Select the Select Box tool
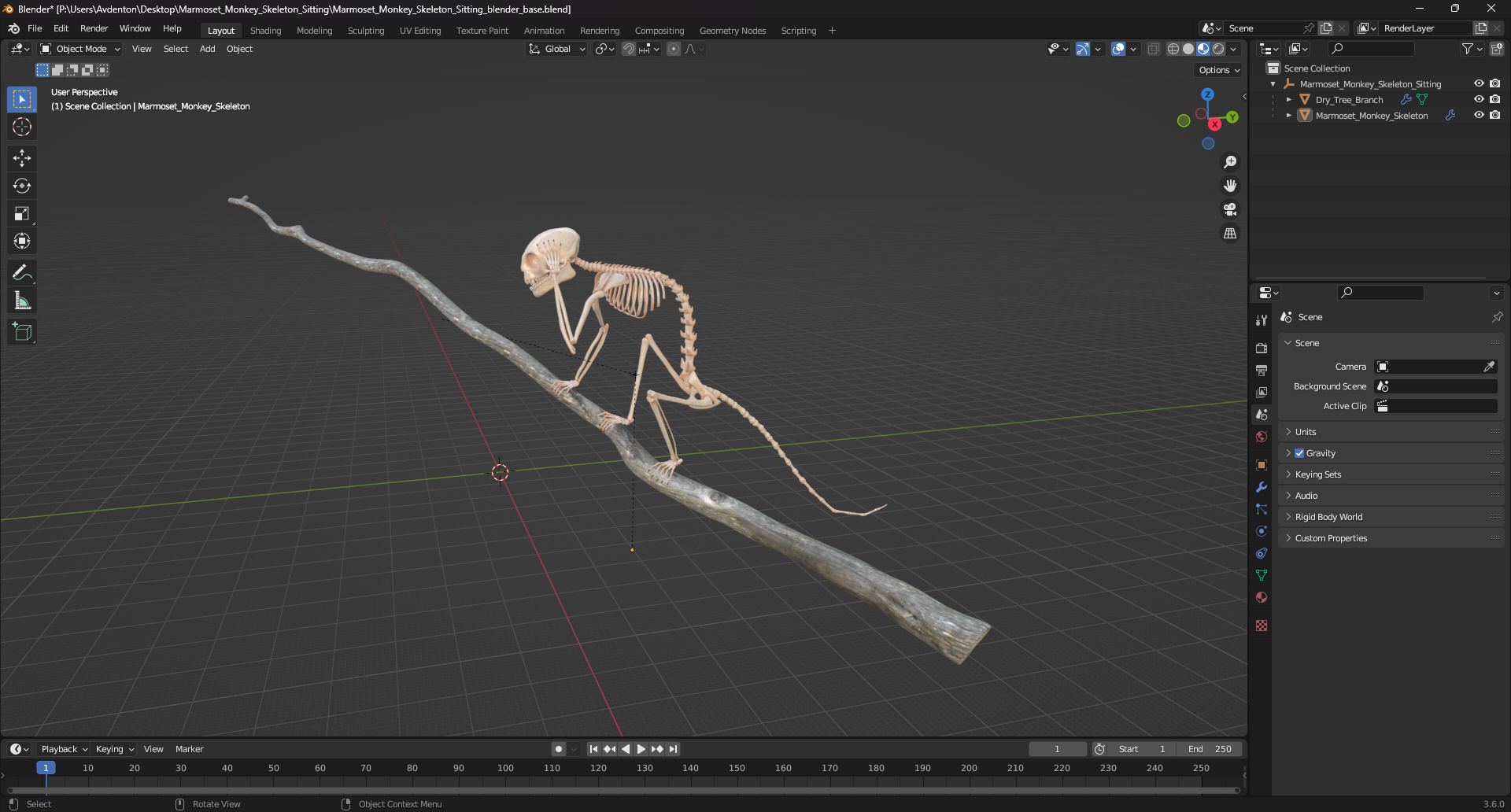Viewport: 1511px width, 812px height. (x=22, y=99)
